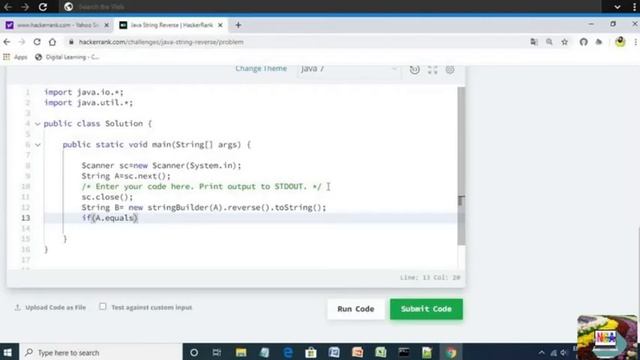Open the Java 7 language dropdown
The height and width of the screenshot is (360, 640).
coord(348,69)
